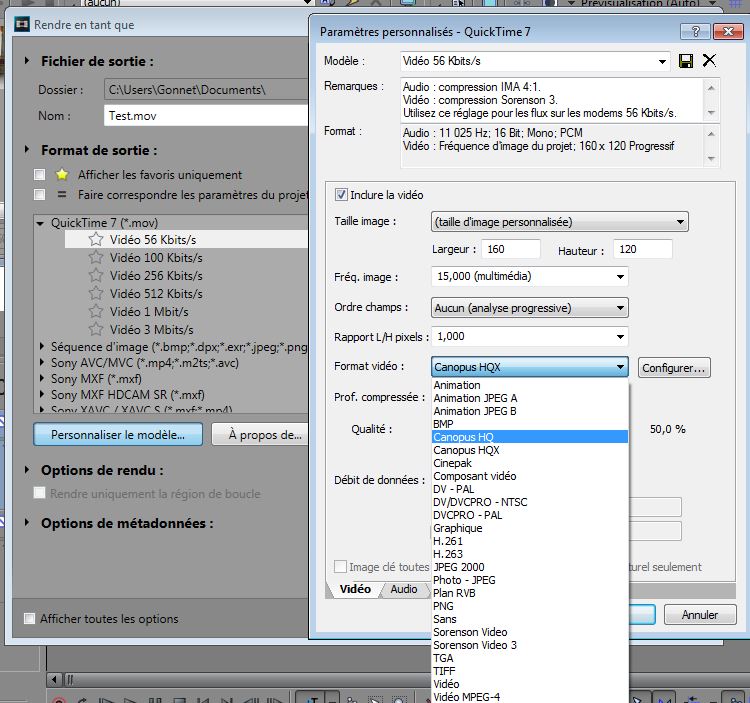Enable Afficher les favoris uniquement
The image size is (750, 703).
click(x=40, y=175)
